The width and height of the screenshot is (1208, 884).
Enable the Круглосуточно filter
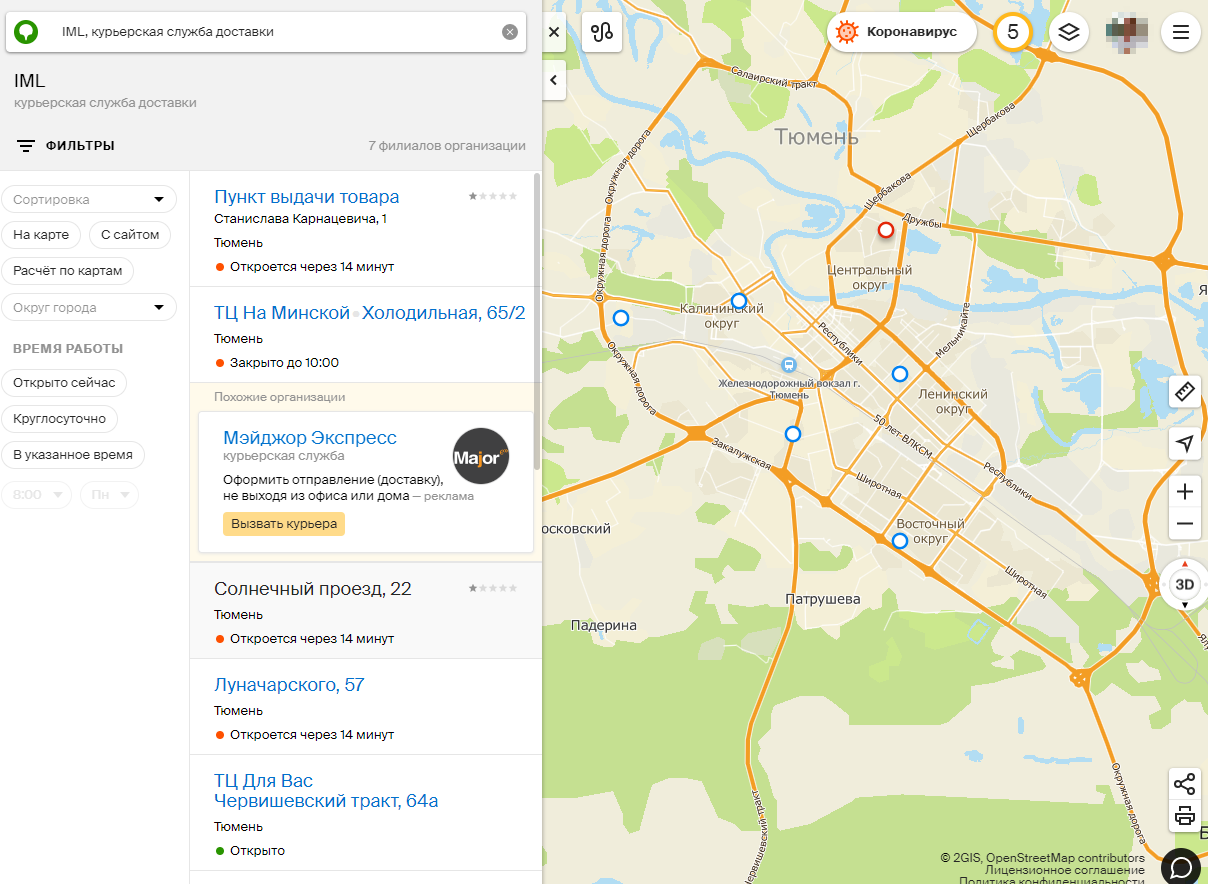click(60, 419)
